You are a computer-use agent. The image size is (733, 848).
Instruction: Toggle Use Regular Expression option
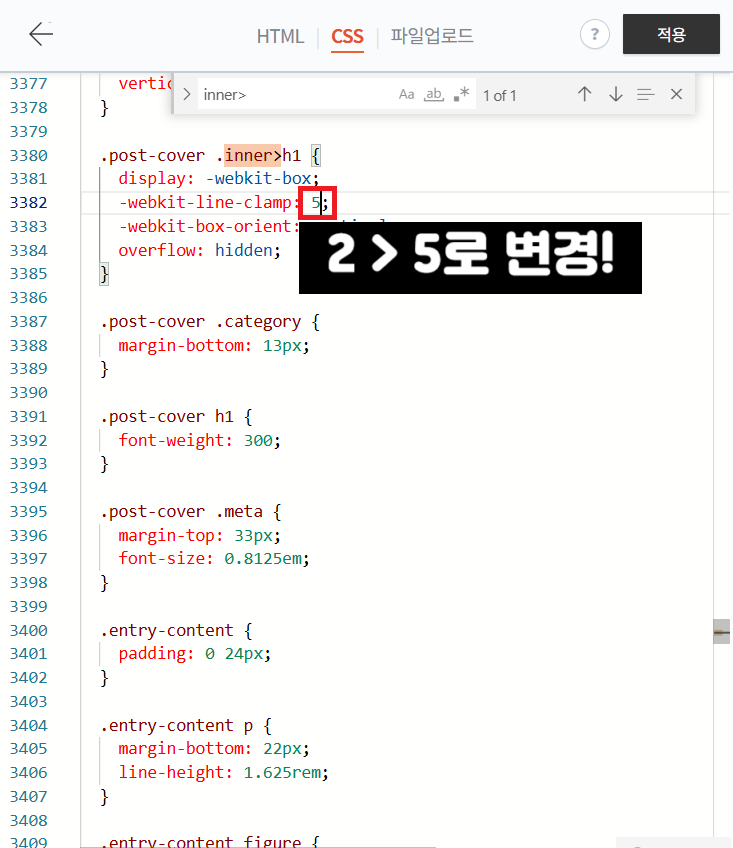pyautogui.click(x=461, y=95)
